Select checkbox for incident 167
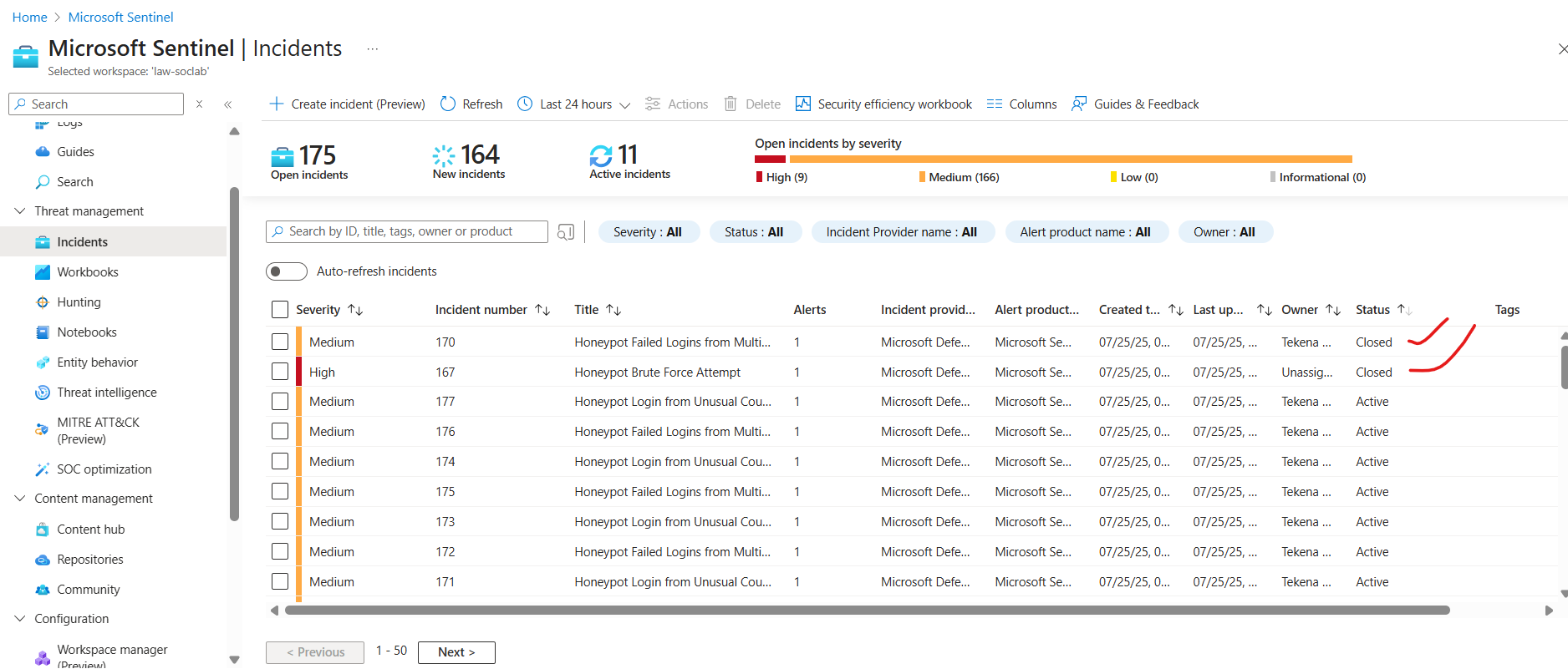Screen dimensions: 1568x669 [280, 372]
